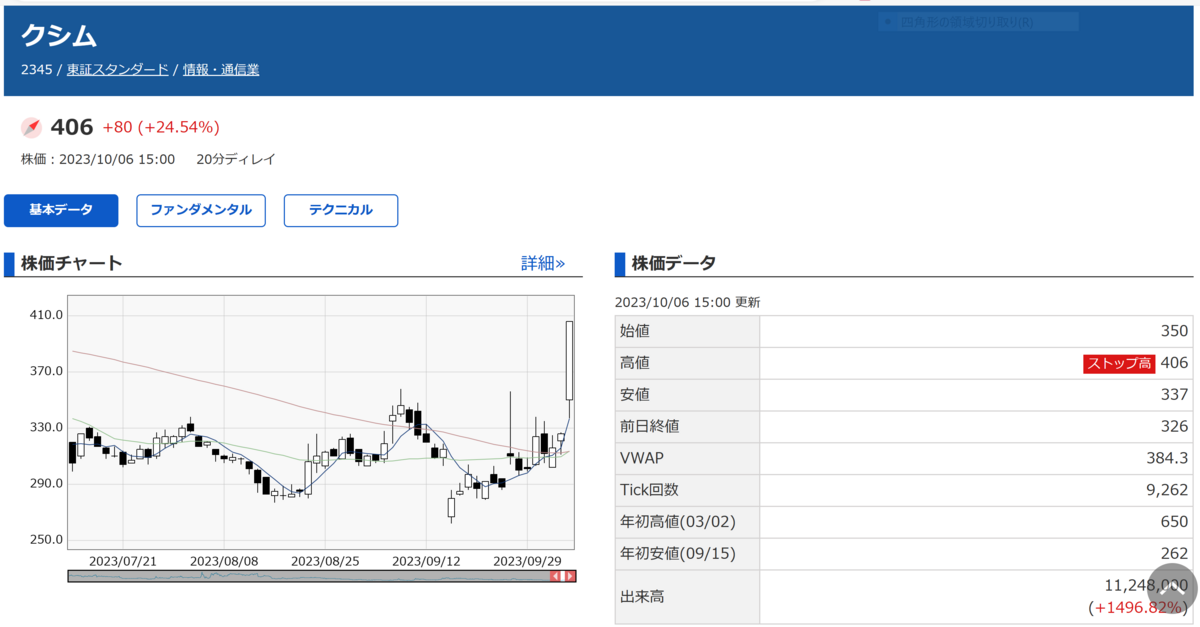Viewport: 1200px width, 627px height.
Task: Open the 詳細» chart details link
Action: pyautogui.click(x=543, y=263)
